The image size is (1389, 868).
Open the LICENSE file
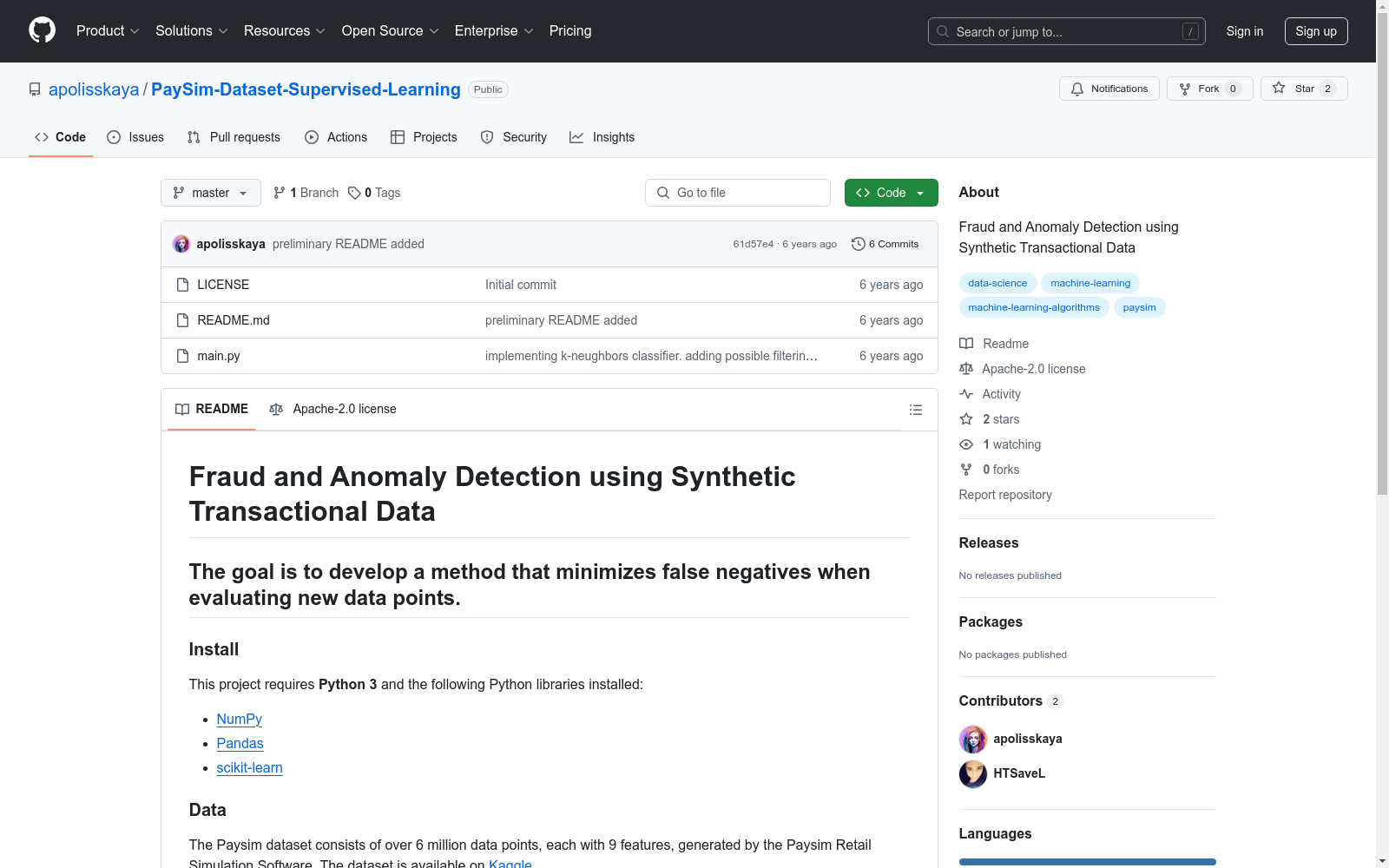(223, 285)
